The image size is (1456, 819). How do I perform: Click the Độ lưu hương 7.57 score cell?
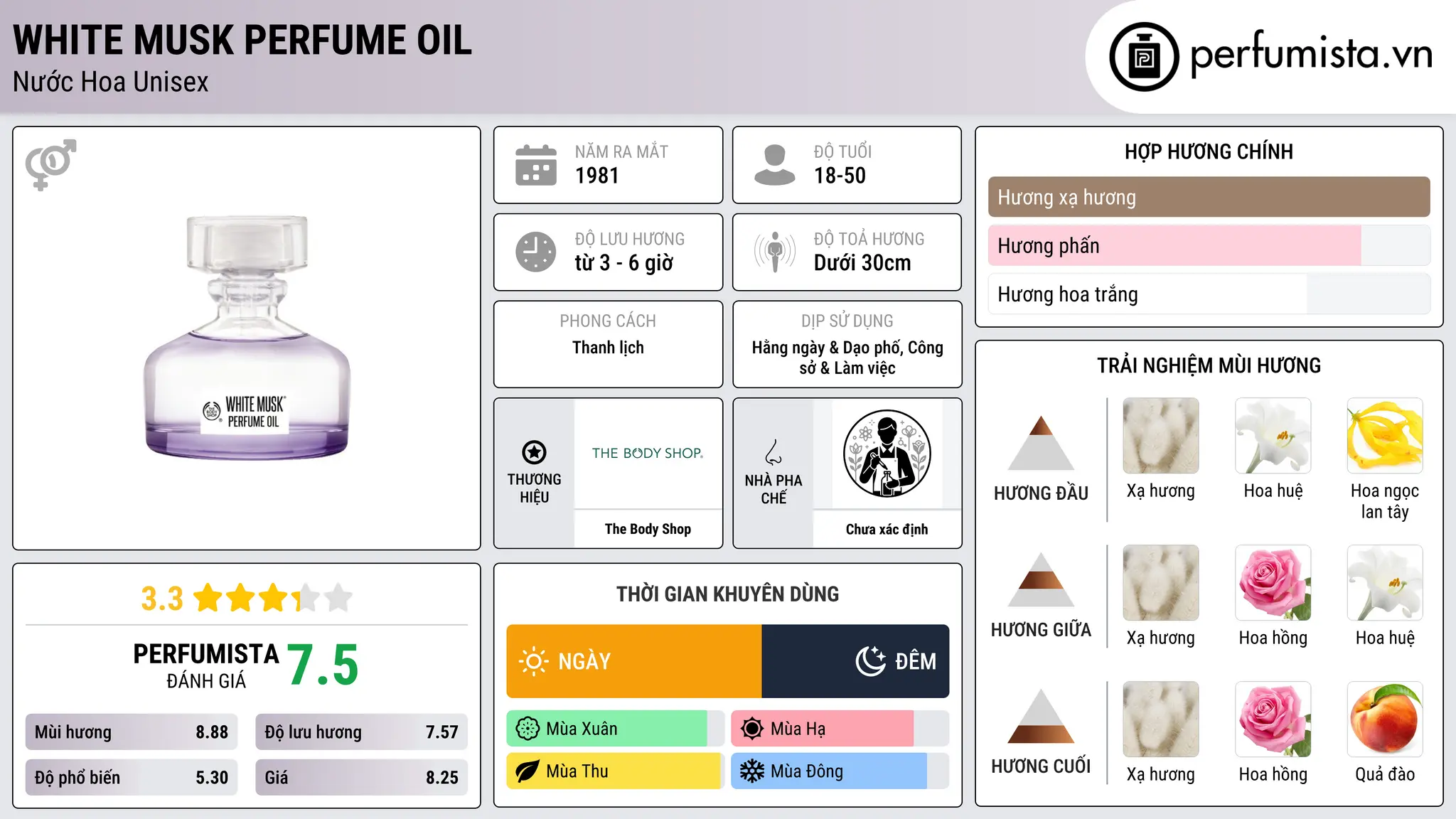click(x=361, y=732)
